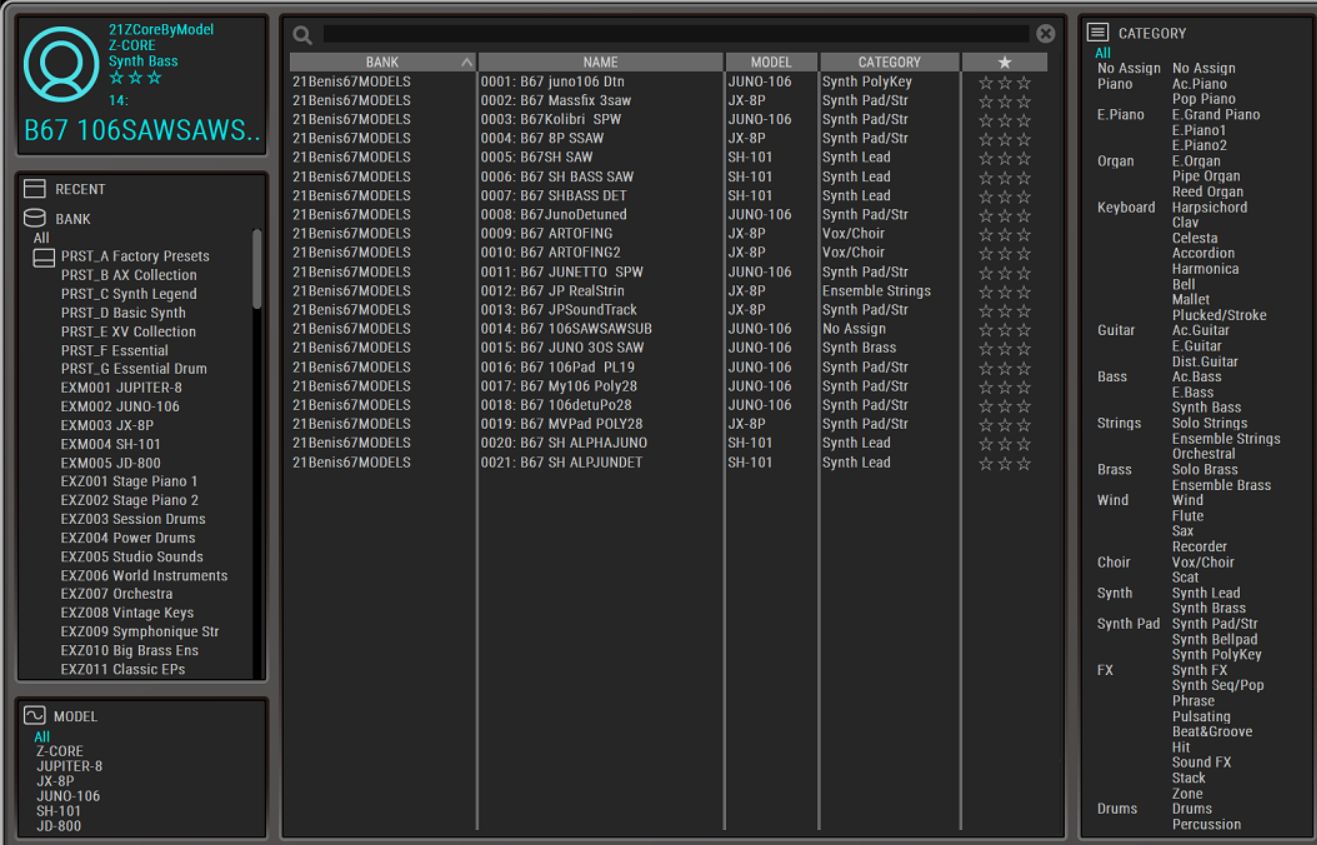Select patch 0006: B67 SH BASS SAW
Image resolution: width=1317 pixels, height=845 pixels.
pyautogui.click(x=557, y=177)
